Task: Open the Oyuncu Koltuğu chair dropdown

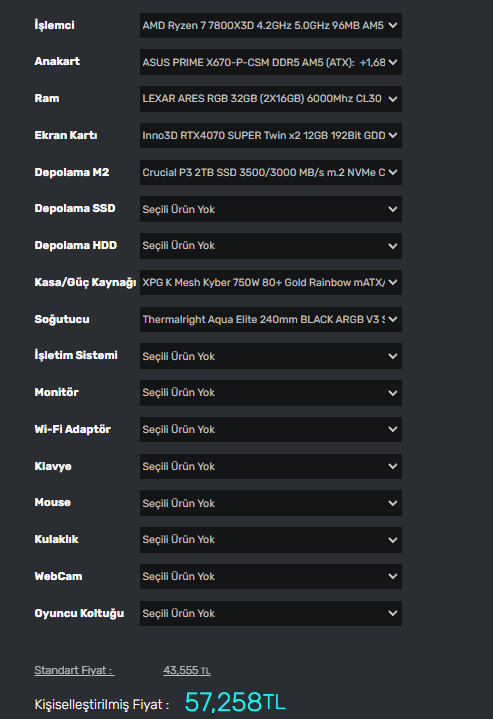Action: [x=271, y=613]
